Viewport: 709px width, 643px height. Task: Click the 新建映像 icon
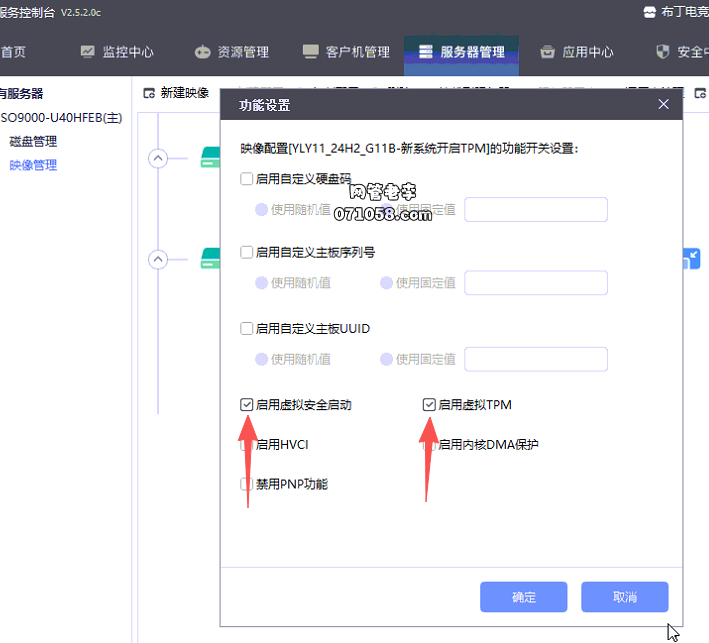pos(149,94)
